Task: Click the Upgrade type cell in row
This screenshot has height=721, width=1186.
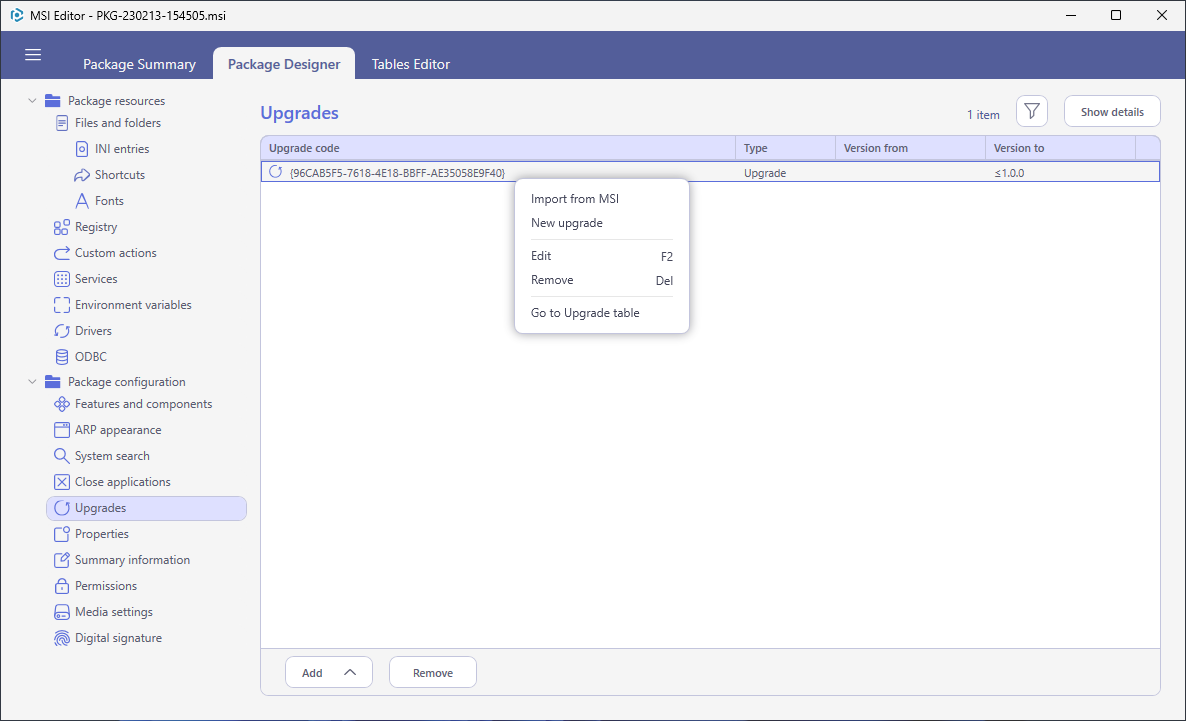Action: [765, 173]
